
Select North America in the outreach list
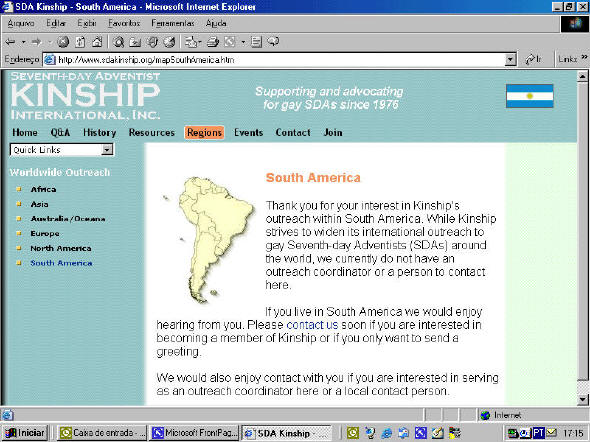(61, 248)
